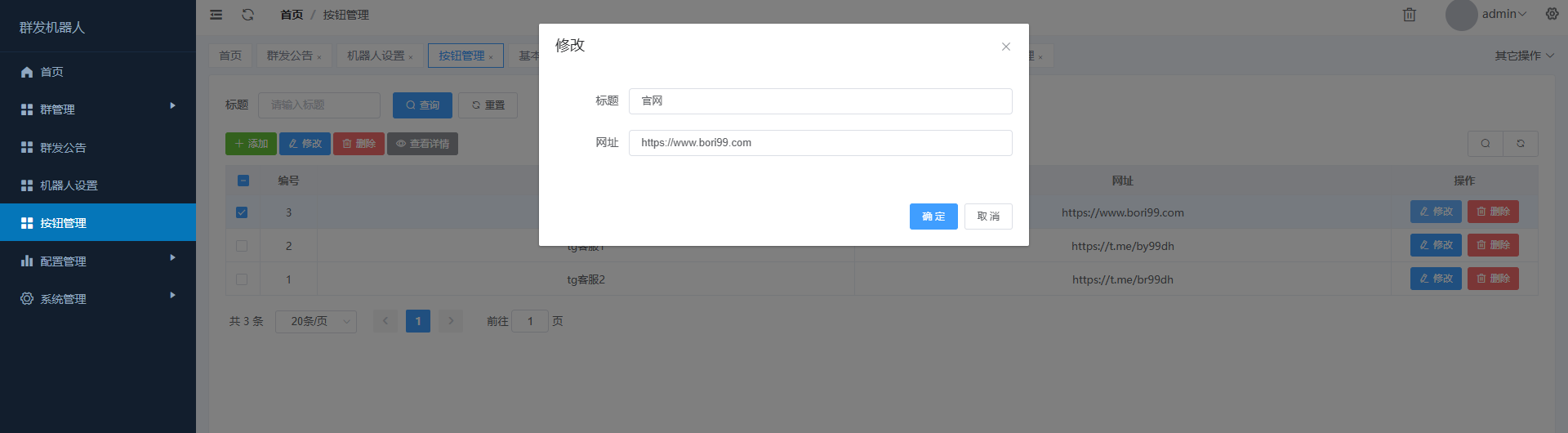The height and width of the screenshot is (433, 1568).
Task: Click the table search toggle icon
Action: click(1486, 144)
